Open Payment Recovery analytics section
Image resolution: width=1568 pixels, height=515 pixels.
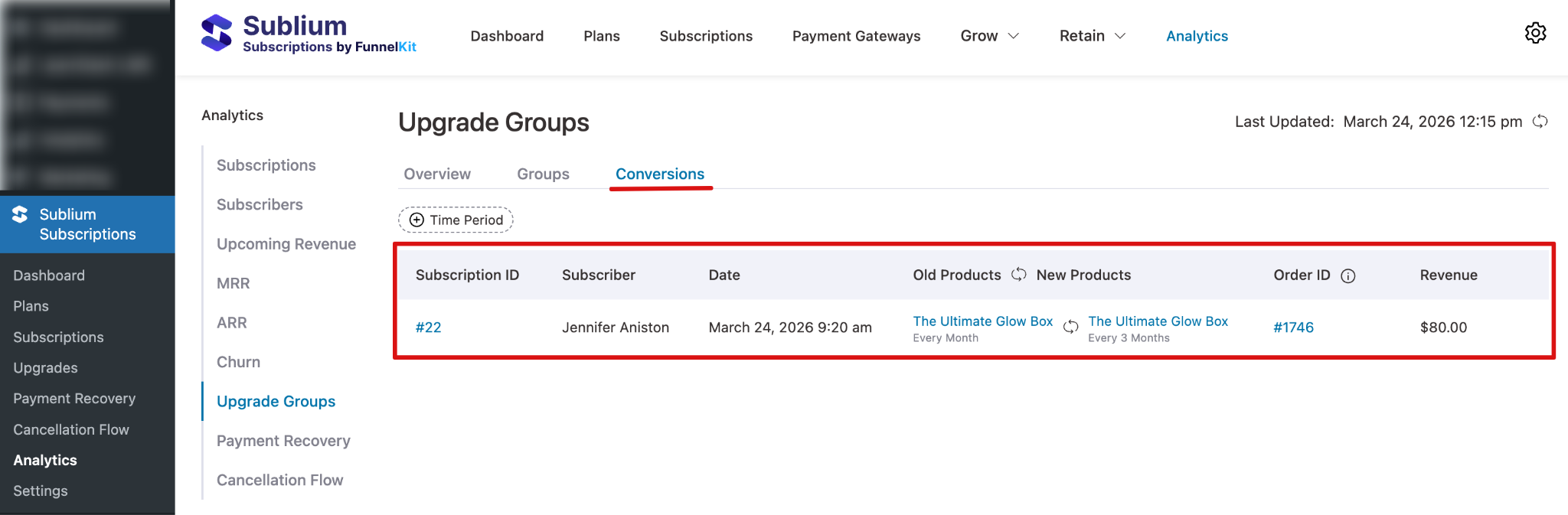pos(283,441)
